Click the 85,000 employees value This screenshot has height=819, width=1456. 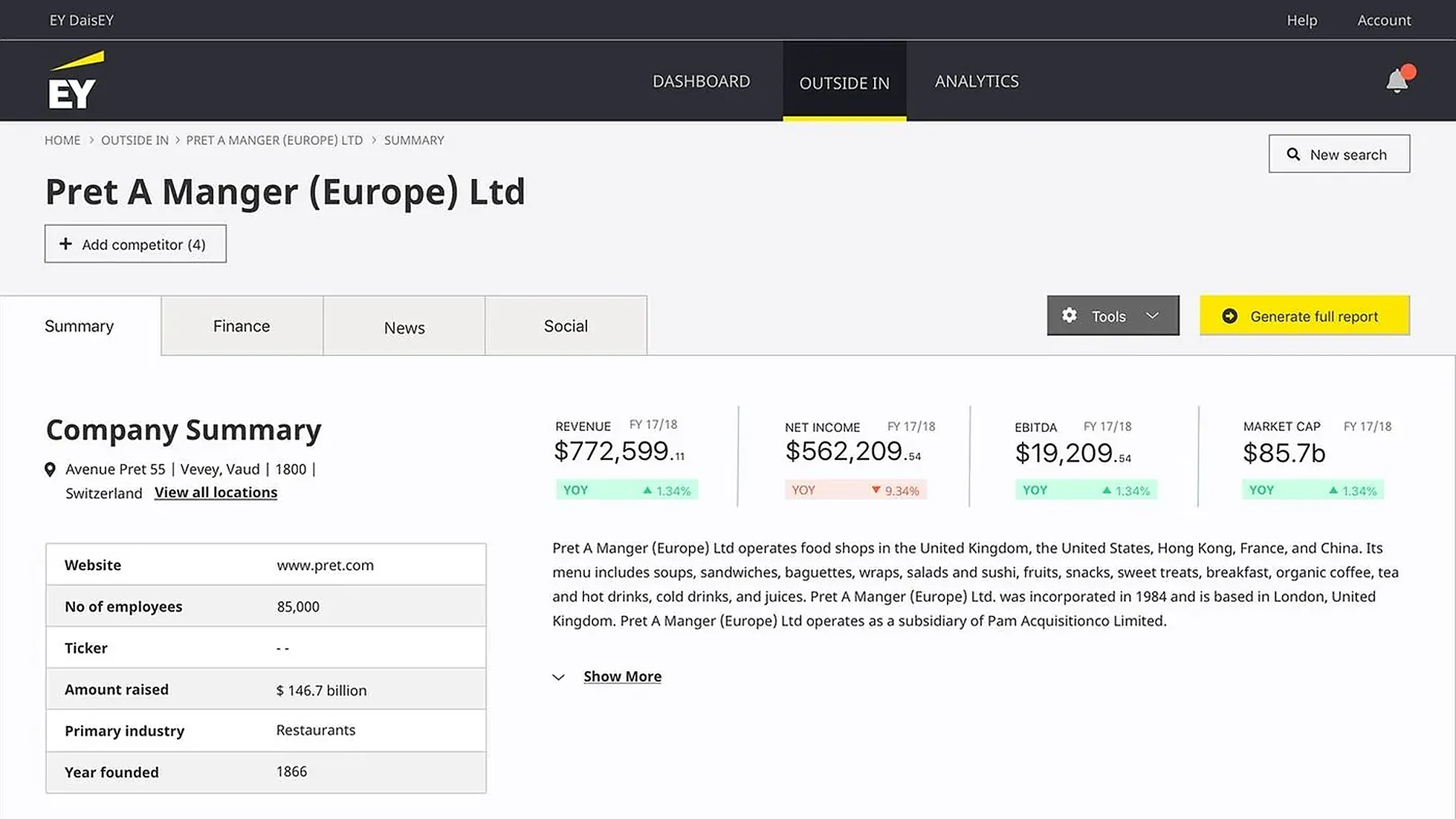[297, 606]
